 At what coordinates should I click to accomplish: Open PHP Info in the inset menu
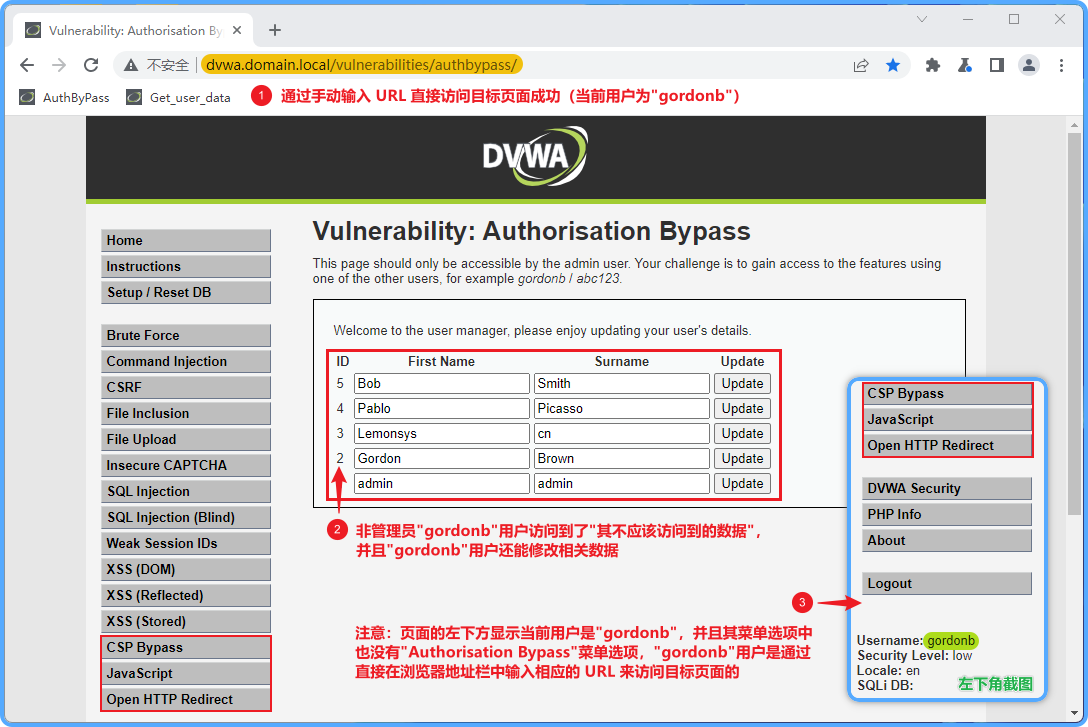click(x=946, y=514)
